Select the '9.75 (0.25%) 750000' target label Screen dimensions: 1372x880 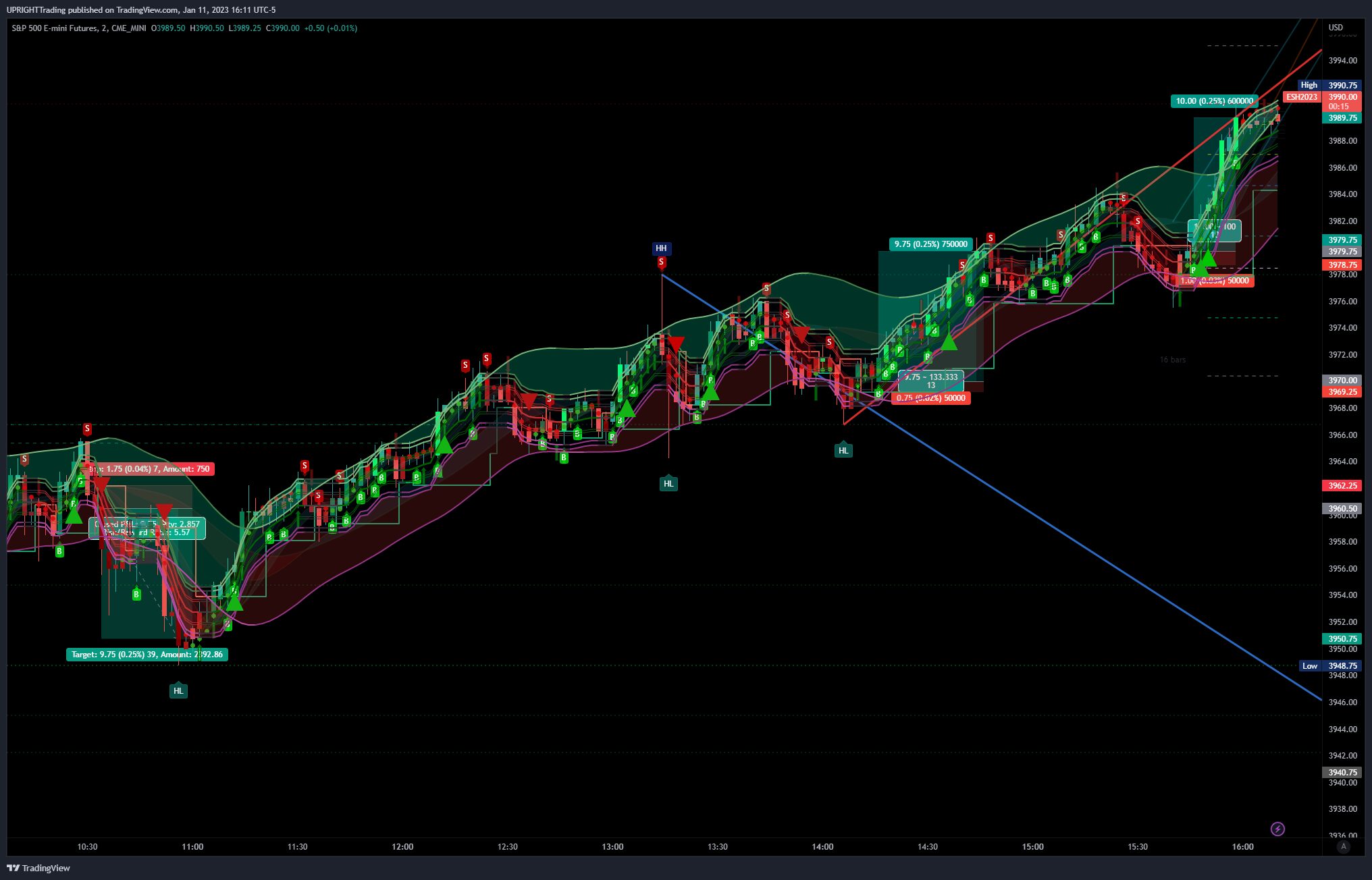pos(930,244)
